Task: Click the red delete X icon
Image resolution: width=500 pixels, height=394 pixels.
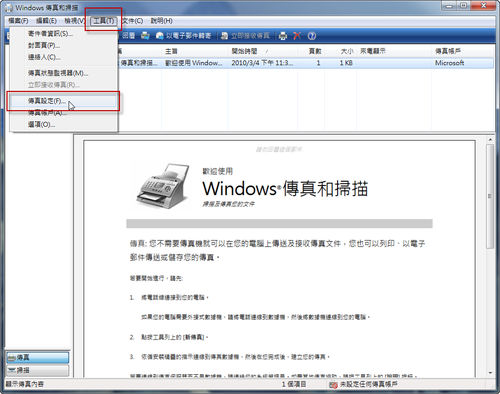Action: tap(297, 36)
